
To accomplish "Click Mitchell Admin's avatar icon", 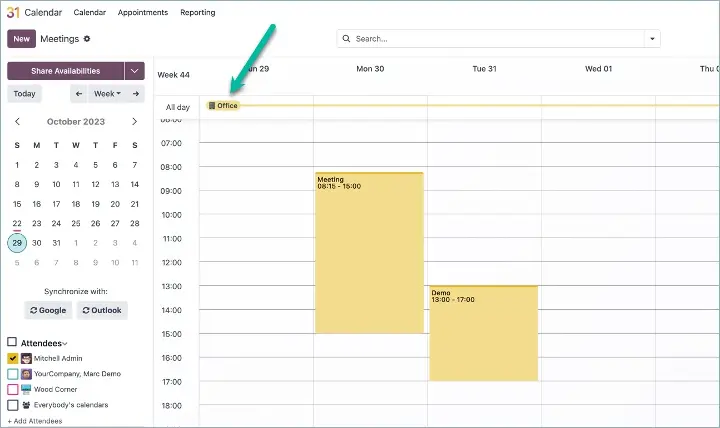I will (26, 358).
